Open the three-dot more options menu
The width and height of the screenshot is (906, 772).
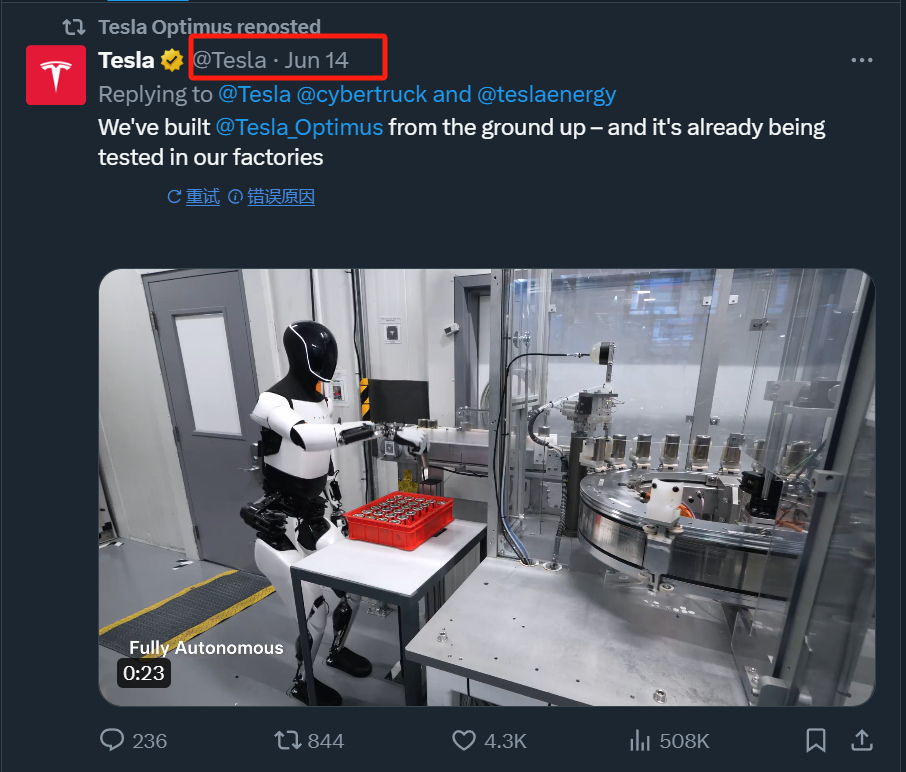tap(861, 60)
